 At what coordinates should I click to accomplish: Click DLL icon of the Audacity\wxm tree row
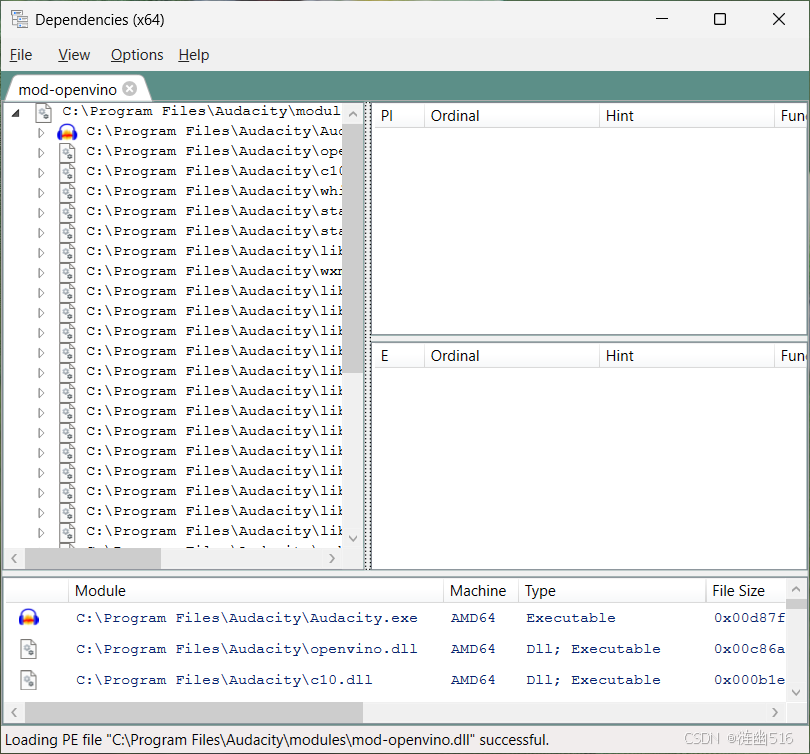(x=67, y=273)
